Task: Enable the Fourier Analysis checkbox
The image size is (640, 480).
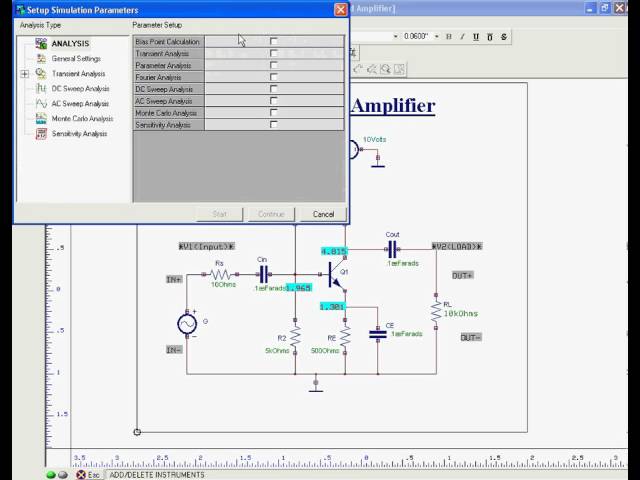Action: (x=273, y=77)
